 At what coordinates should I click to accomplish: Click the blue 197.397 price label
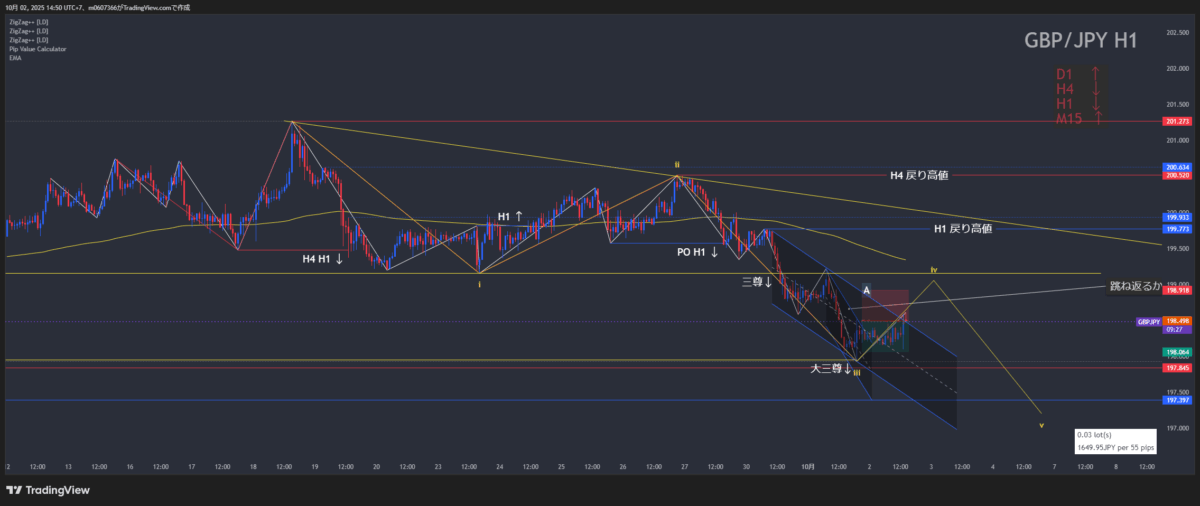click(x=1176, y=400)
